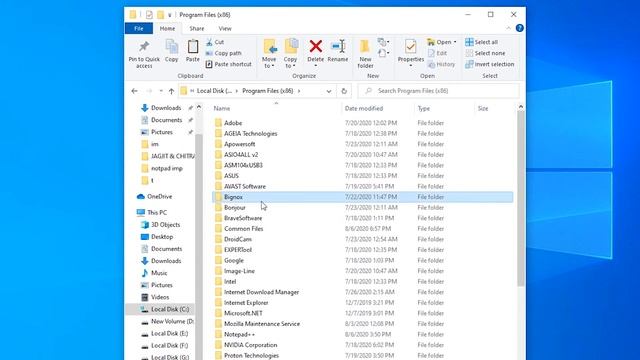Click the Easy access icon in New group
Viewport: 640px width, 360px height.
click(383, 53)
